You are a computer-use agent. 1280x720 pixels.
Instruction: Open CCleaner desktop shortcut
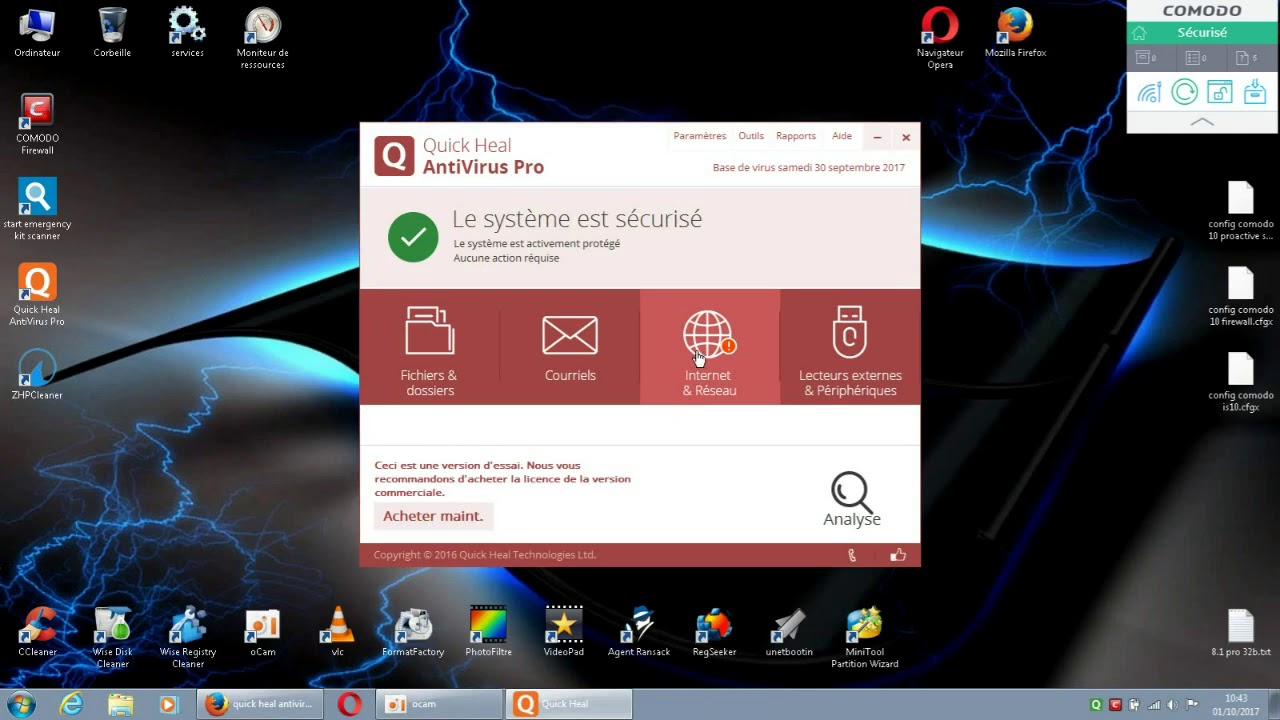point(37,632)
